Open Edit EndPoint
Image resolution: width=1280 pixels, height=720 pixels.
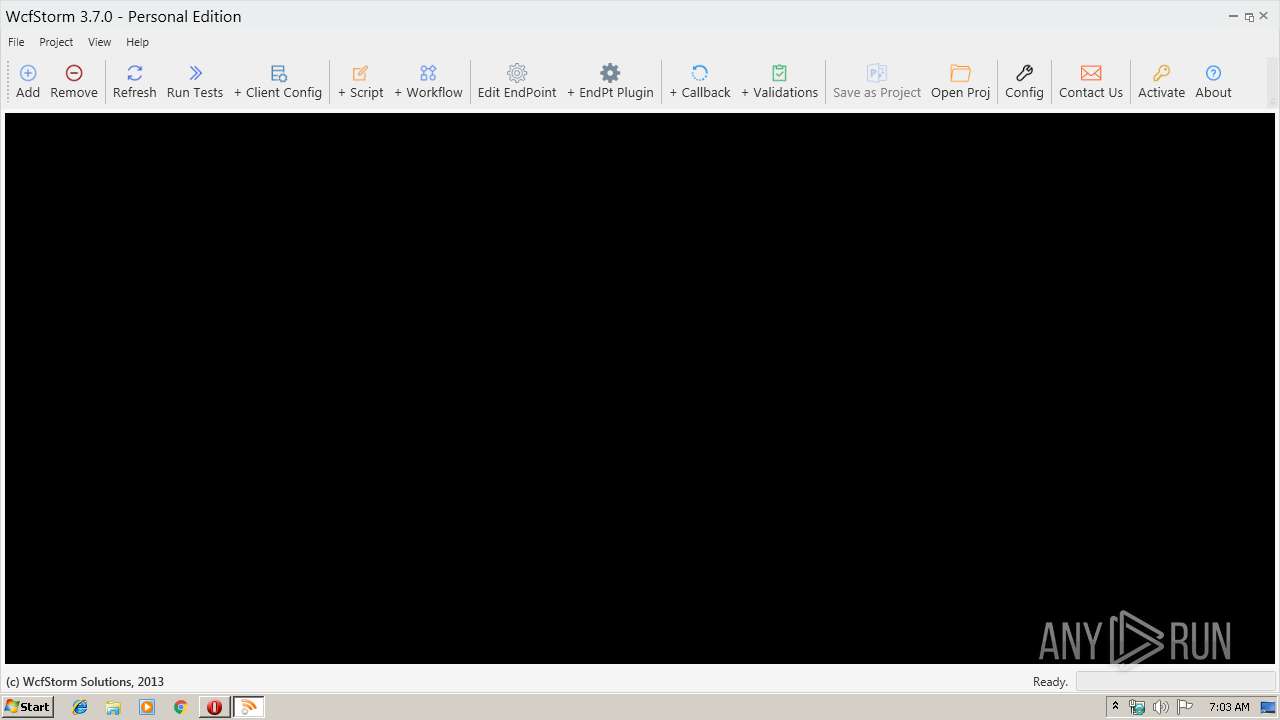click(517, 81)
